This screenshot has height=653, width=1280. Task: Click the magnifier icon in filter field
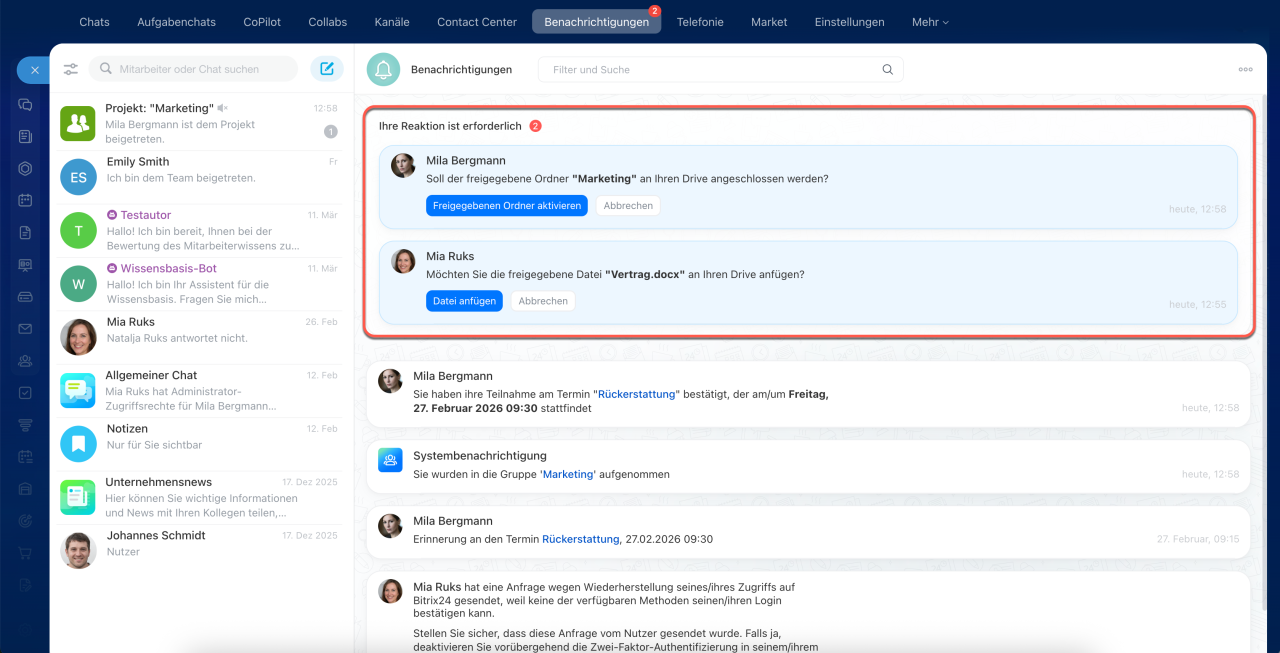887,70
